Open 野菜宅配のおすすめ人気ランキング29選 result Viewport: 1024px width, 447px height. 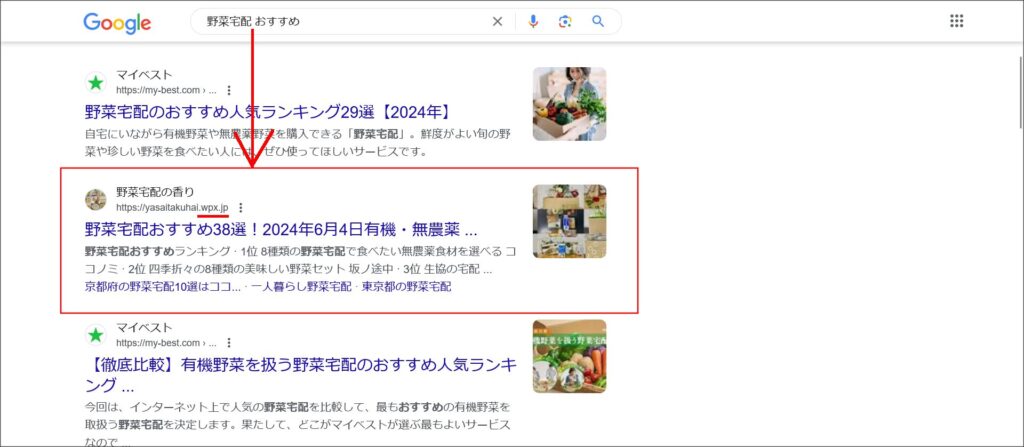[267, 112]
